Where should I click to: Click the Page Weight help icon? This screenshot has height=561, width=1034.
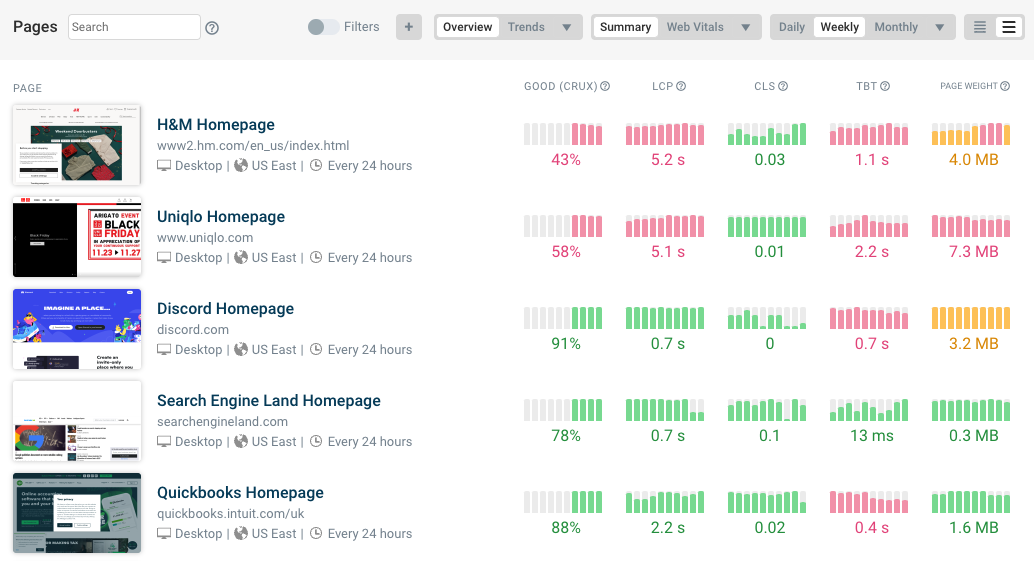pyautogui.click(x=1005, y=86)
